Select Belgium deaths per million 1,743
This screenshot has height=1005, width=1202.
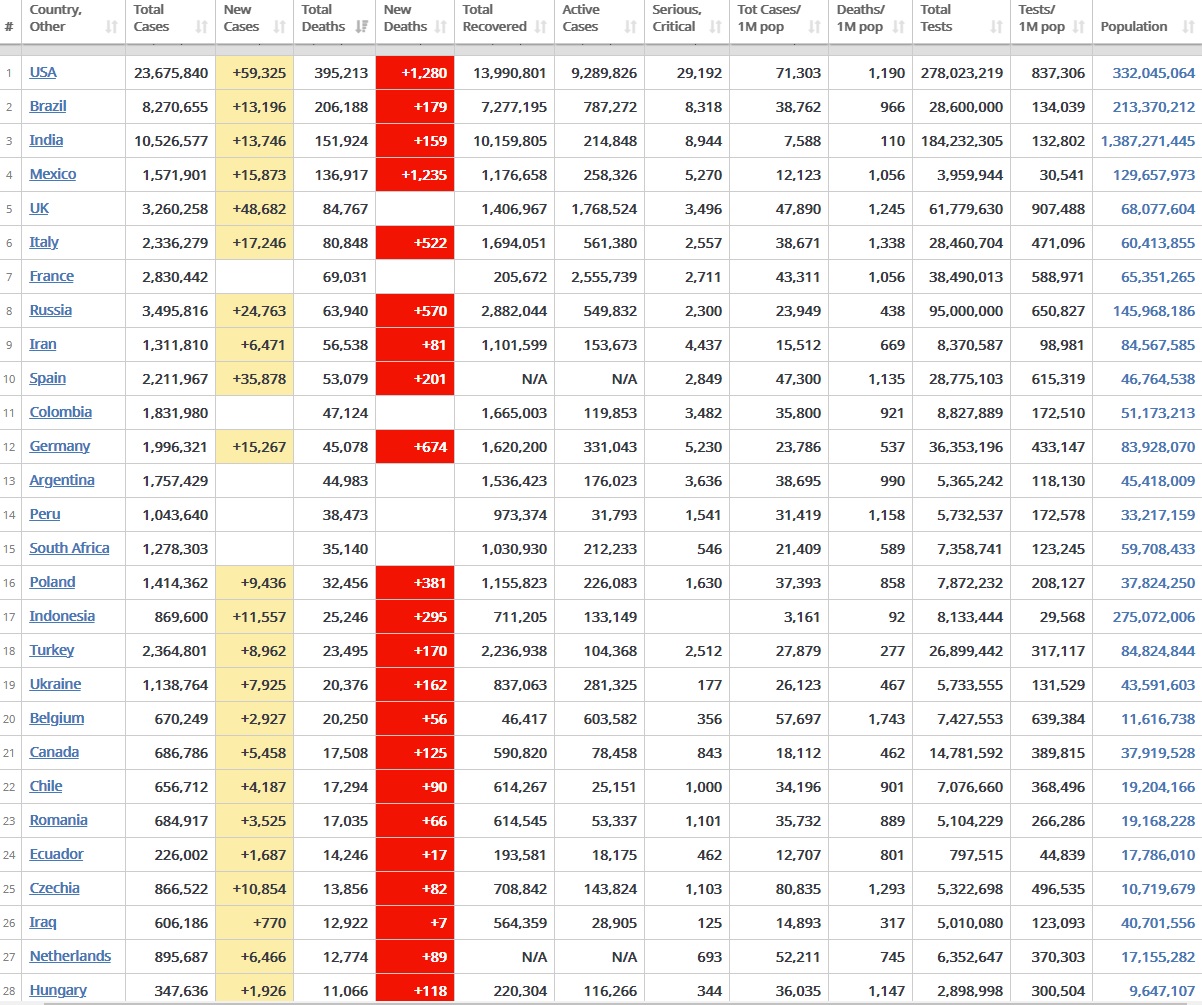click(x=871, y=719)
